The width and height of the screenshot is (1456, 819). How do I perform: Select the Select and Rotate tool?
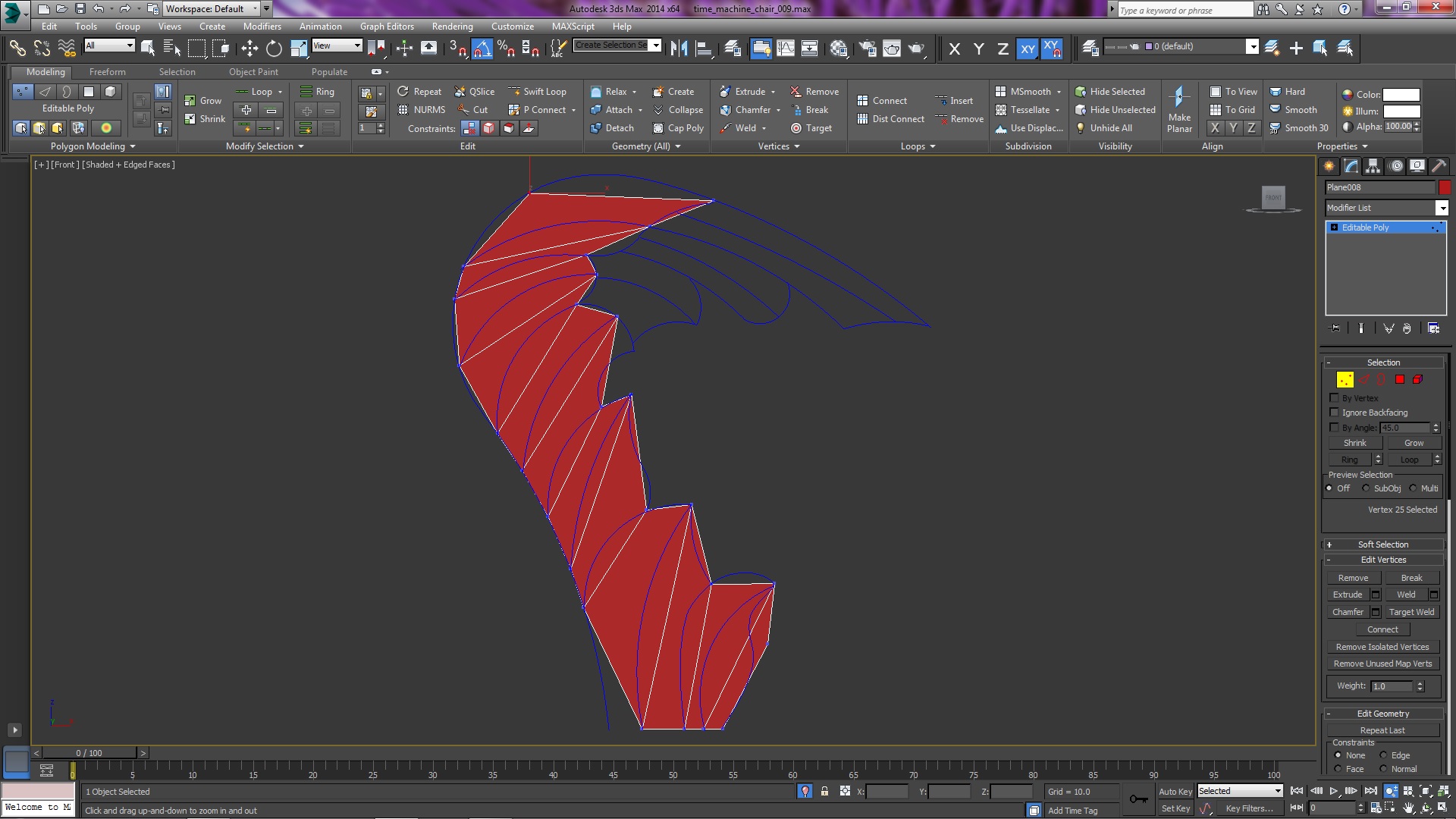point(274,49)
